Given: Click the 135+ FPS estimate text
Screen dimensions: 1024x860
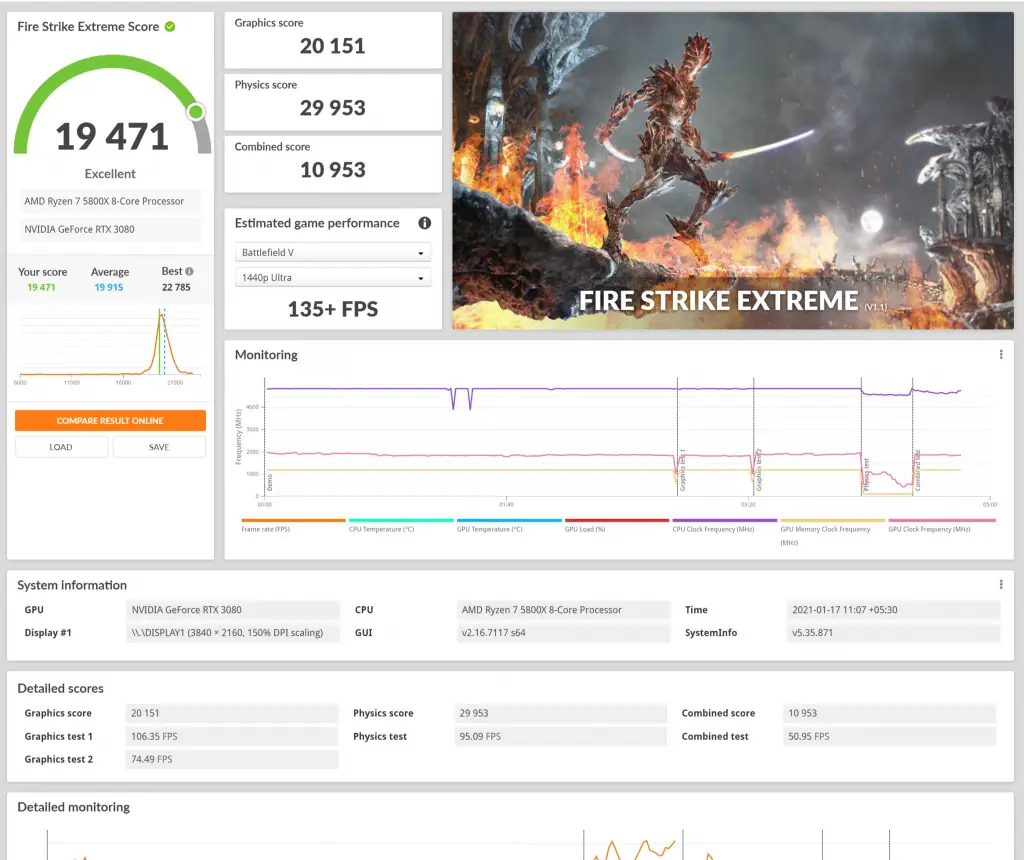Looking at the screenshot, I should pyautogui.click(x=332, y=309).
